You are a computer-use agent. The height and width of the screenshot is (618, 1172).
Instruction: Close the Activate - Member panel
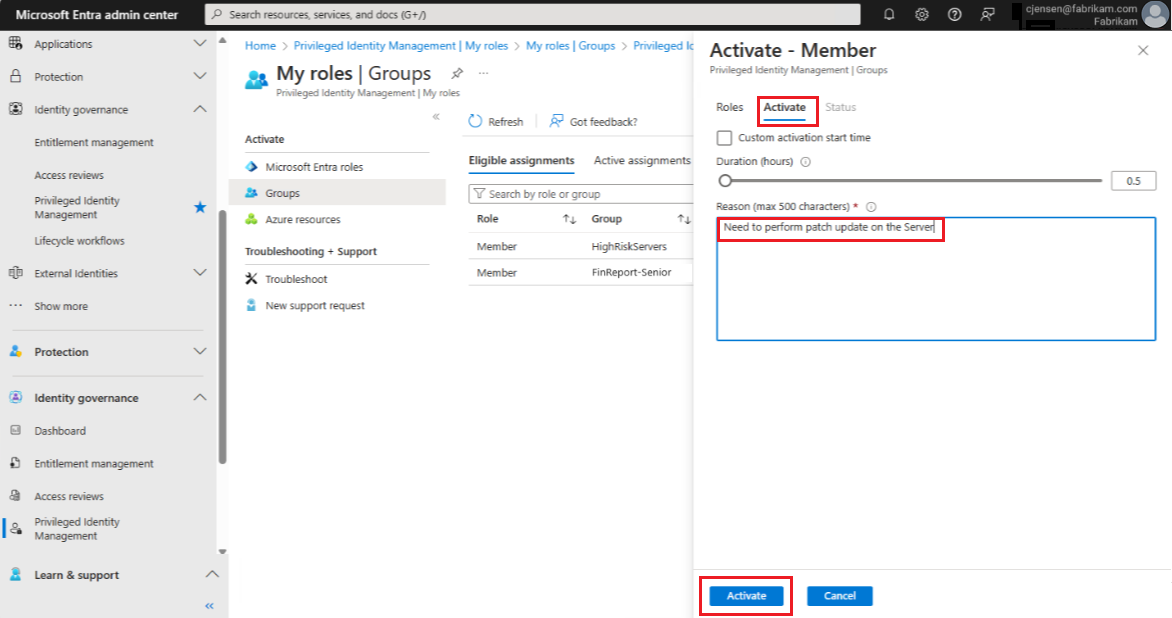(1143, 51)
